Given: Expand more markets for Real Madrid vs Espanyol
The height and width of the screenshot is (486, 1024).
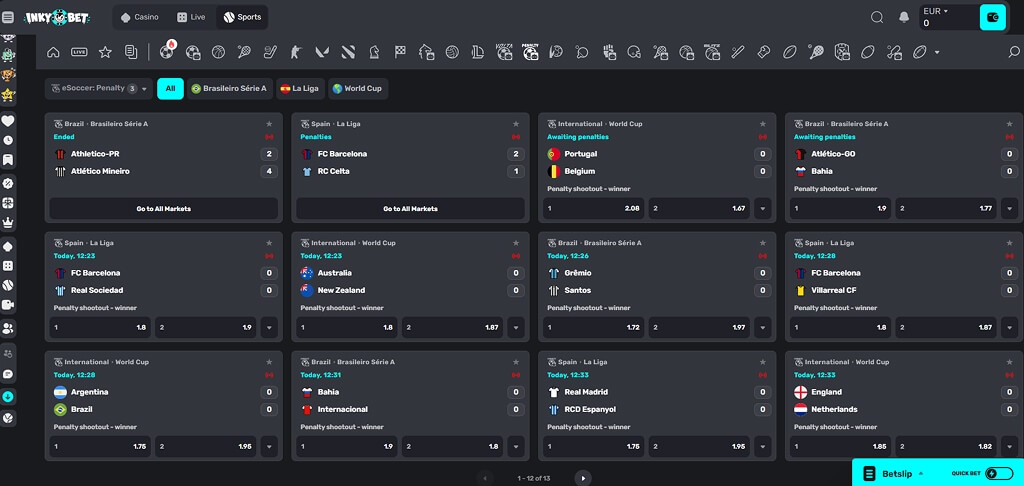Looking at the screenshot, I should [763, 446].
